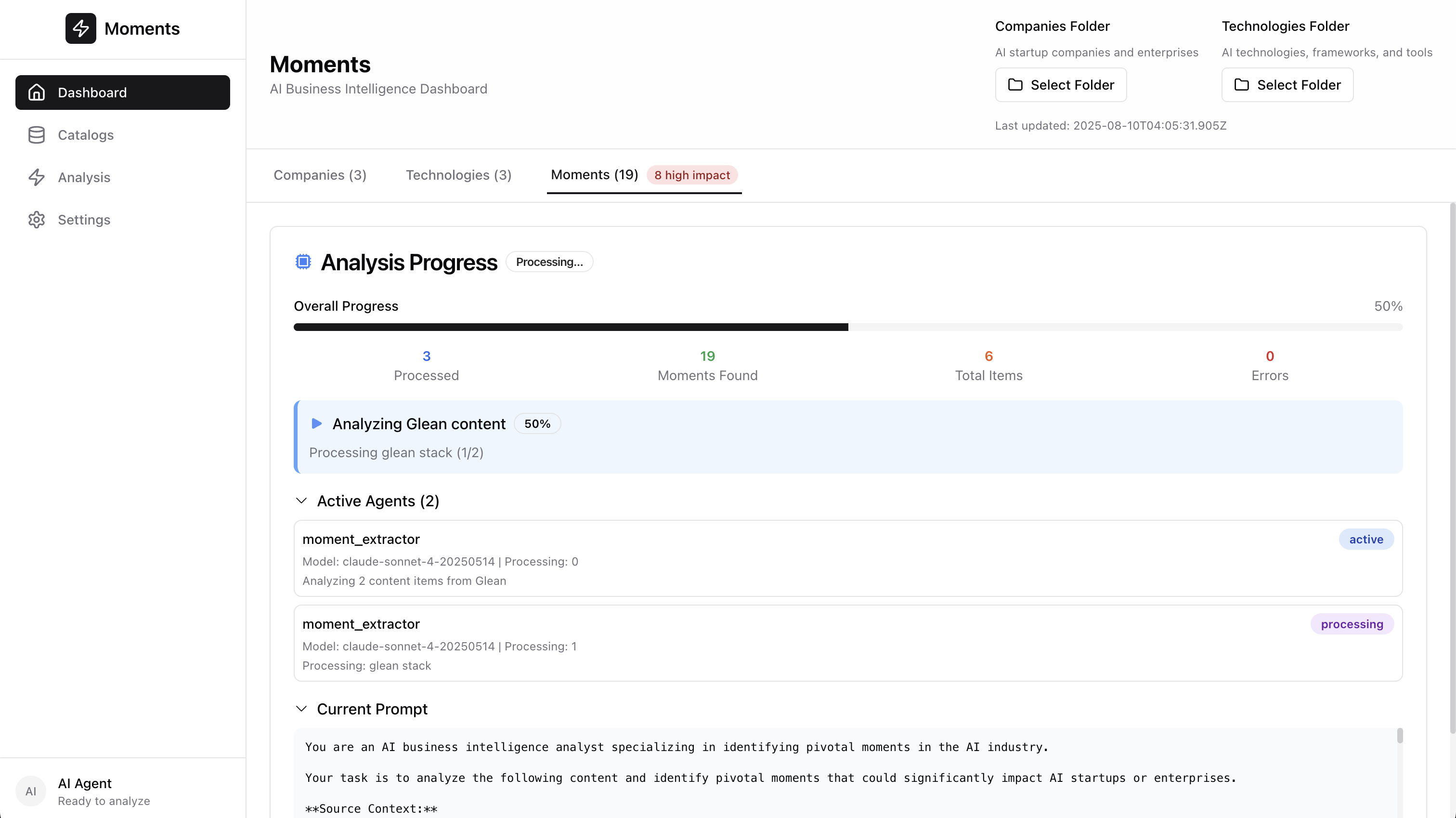
Task: Select the Dashboard home icon
Action: click(37, 92)
